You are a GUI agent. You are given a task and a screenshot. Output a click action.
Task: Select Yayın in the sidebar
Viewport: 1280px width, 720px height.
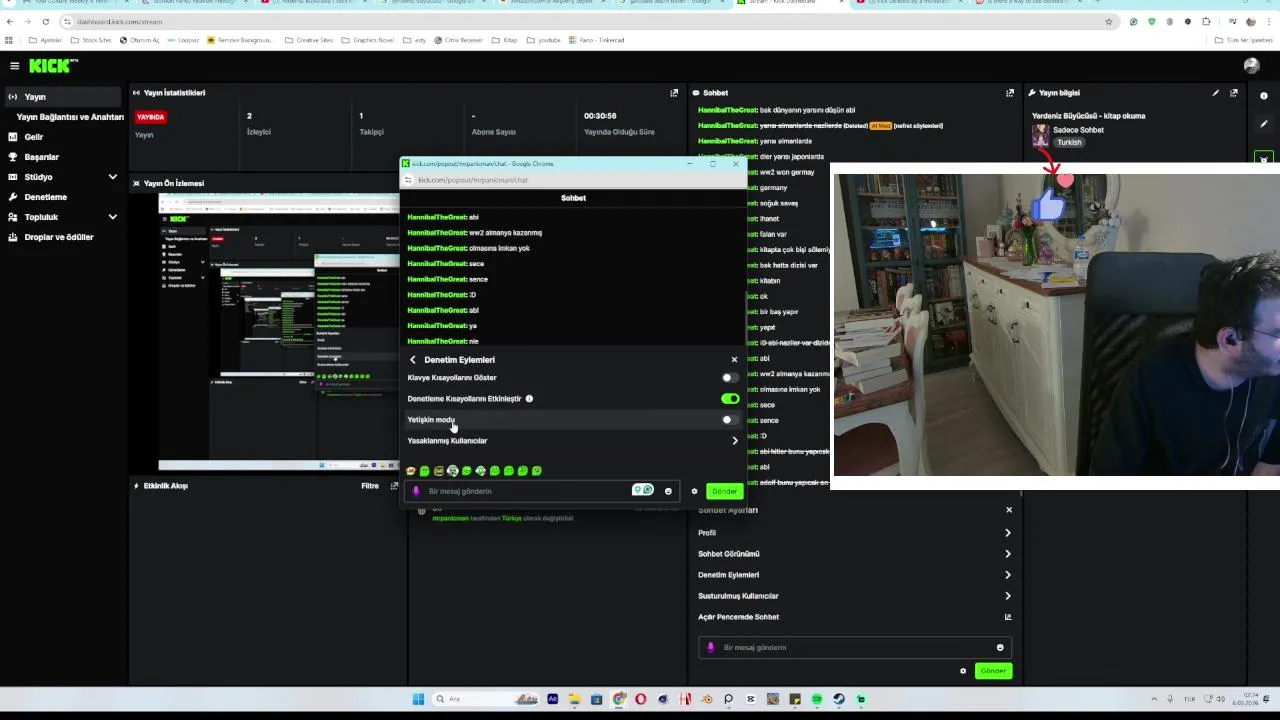coord(64,97)
